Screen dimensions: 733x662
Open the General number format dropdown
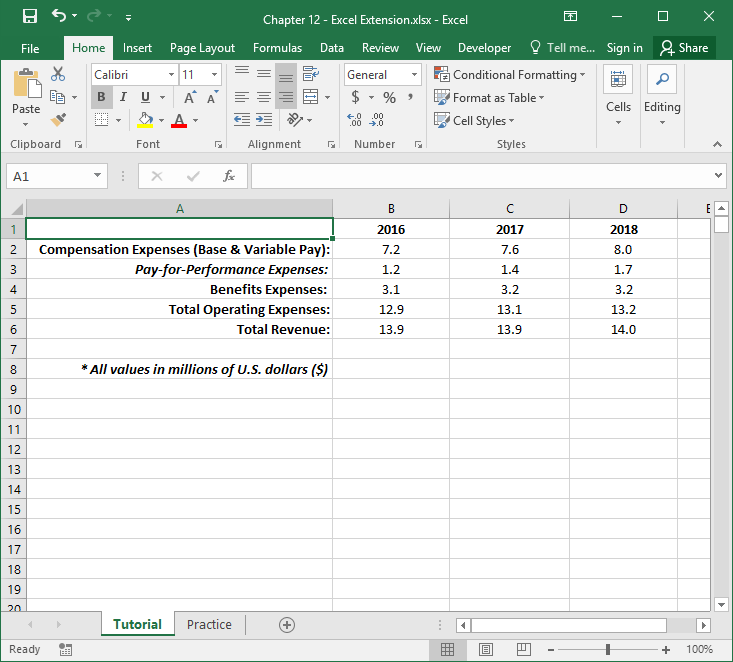pyautogui.click(x=414, y=75)
